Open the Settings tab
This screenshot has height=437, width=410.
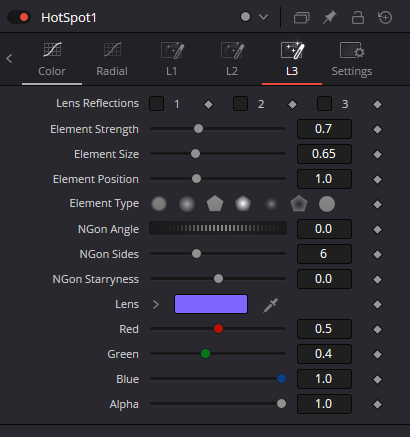click(352, 59)
